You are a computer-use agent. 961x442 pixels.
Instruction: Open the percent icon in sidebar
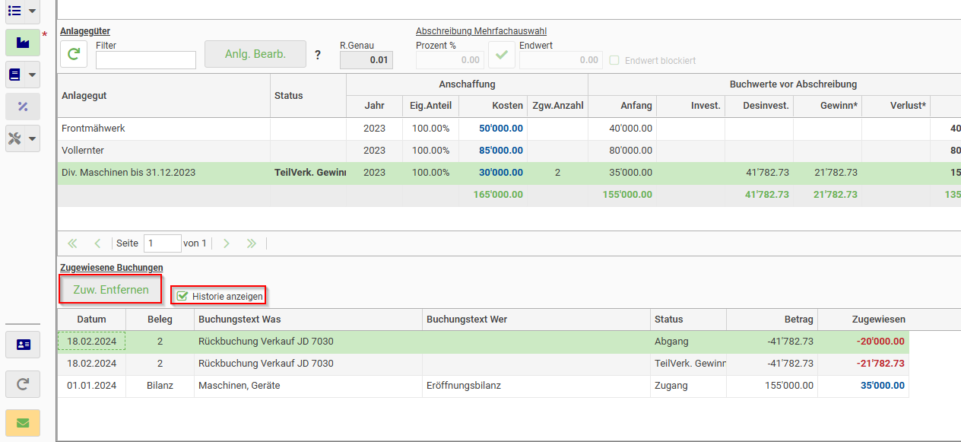pyautogui.click(x=23, y=107)
